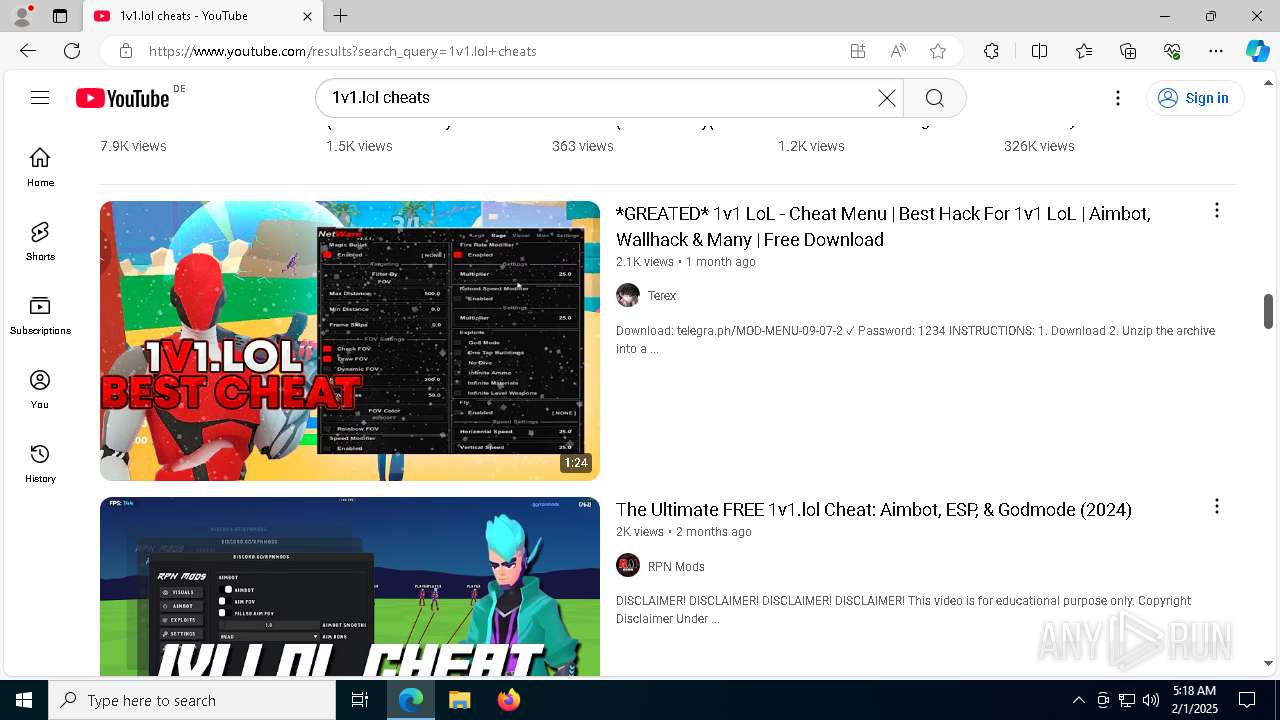The image size is (1280, 720).
Task: Open YouTube settings three-dot menu near Sign in
Action: coord(1118,98)
